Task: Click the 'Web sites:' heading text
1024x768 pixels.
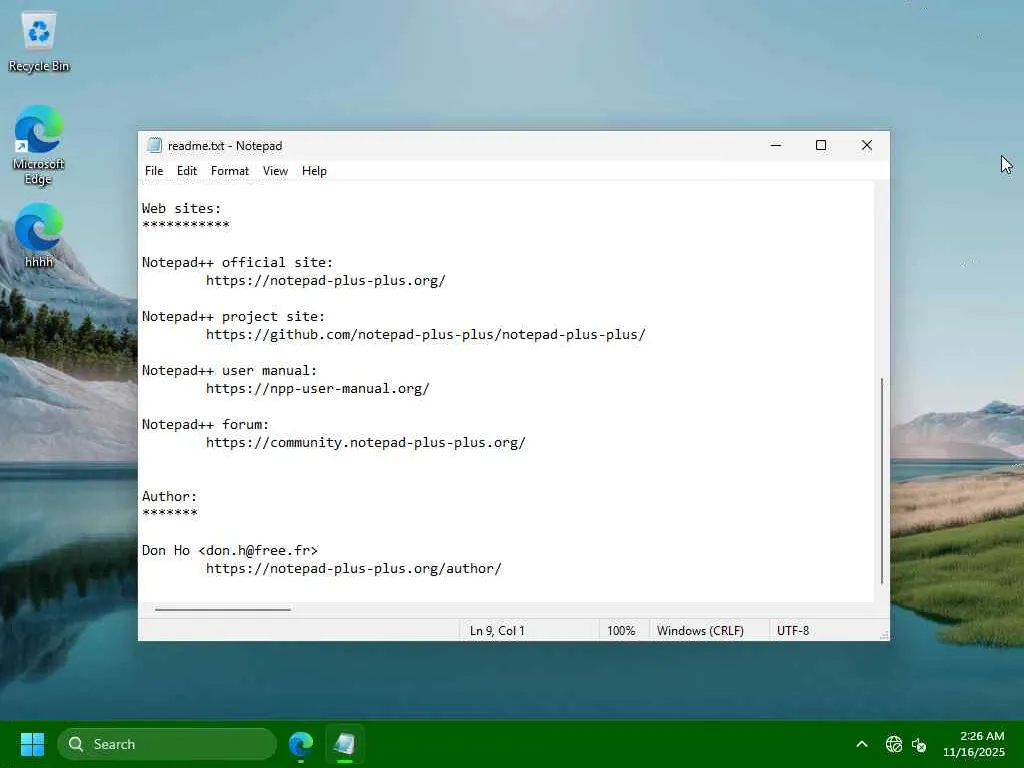Action: (x=182, y=208)
